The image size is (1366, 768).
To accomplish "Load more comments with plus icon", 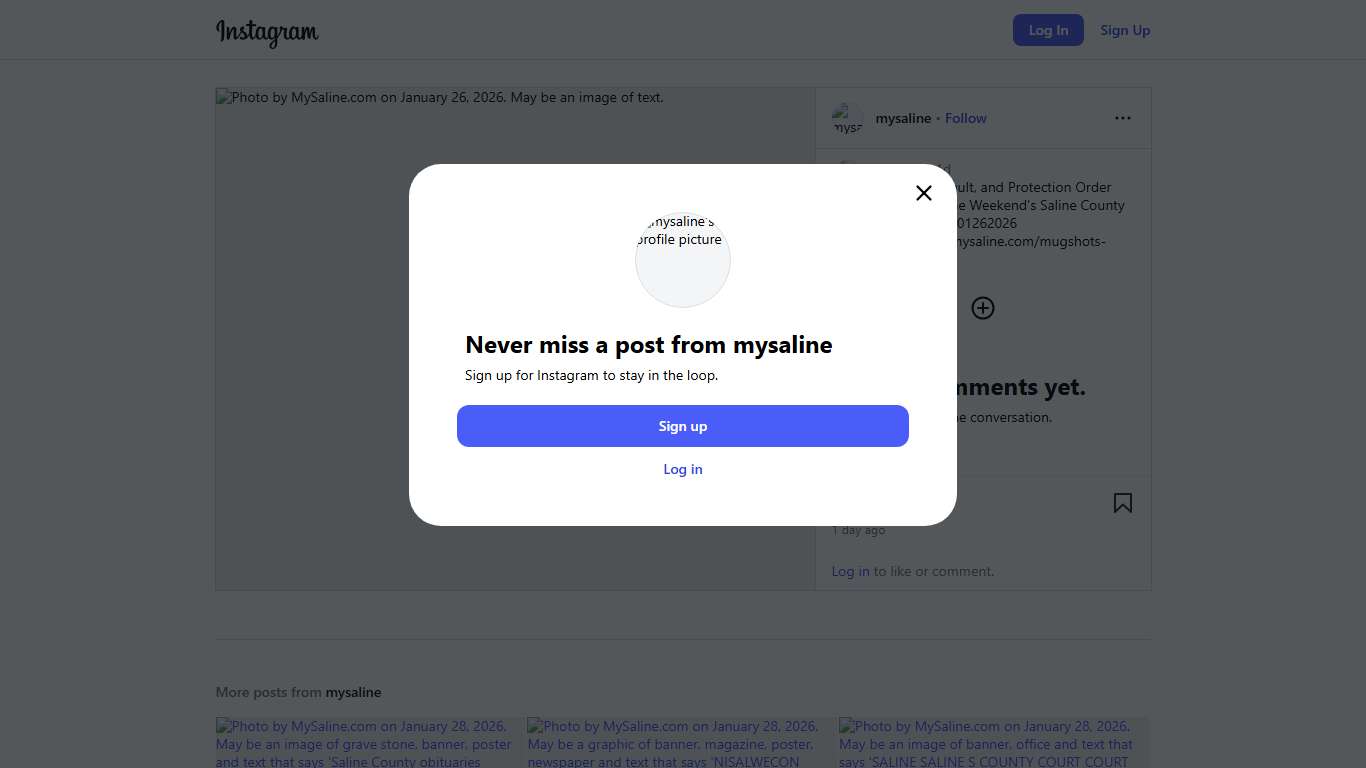I will coord(983,308).
